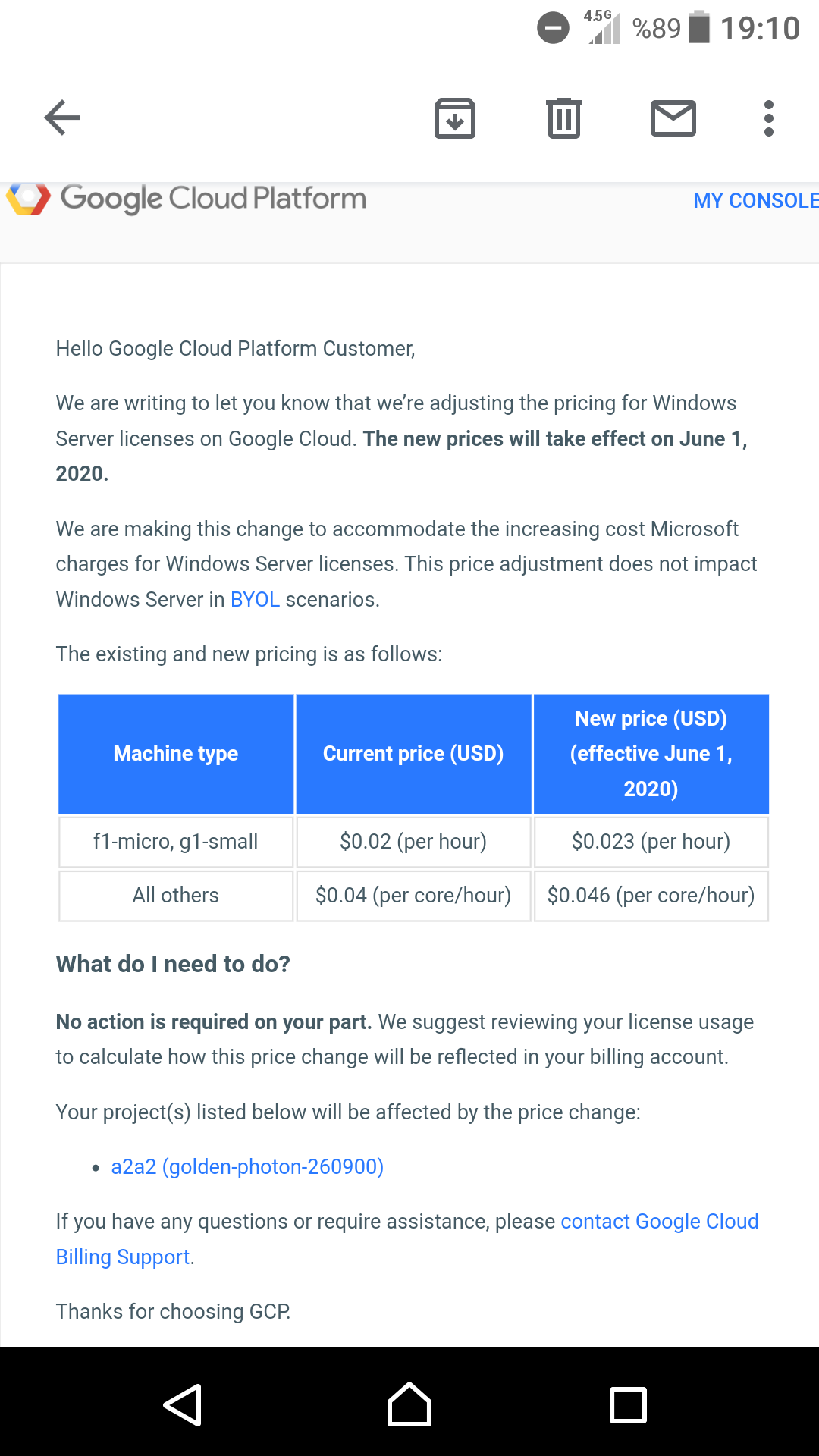The width and height of the screenshot is (819, 1456).
Task: Tap the f1-micro, g1-small table cell
Action: click(x=176, y=842)
